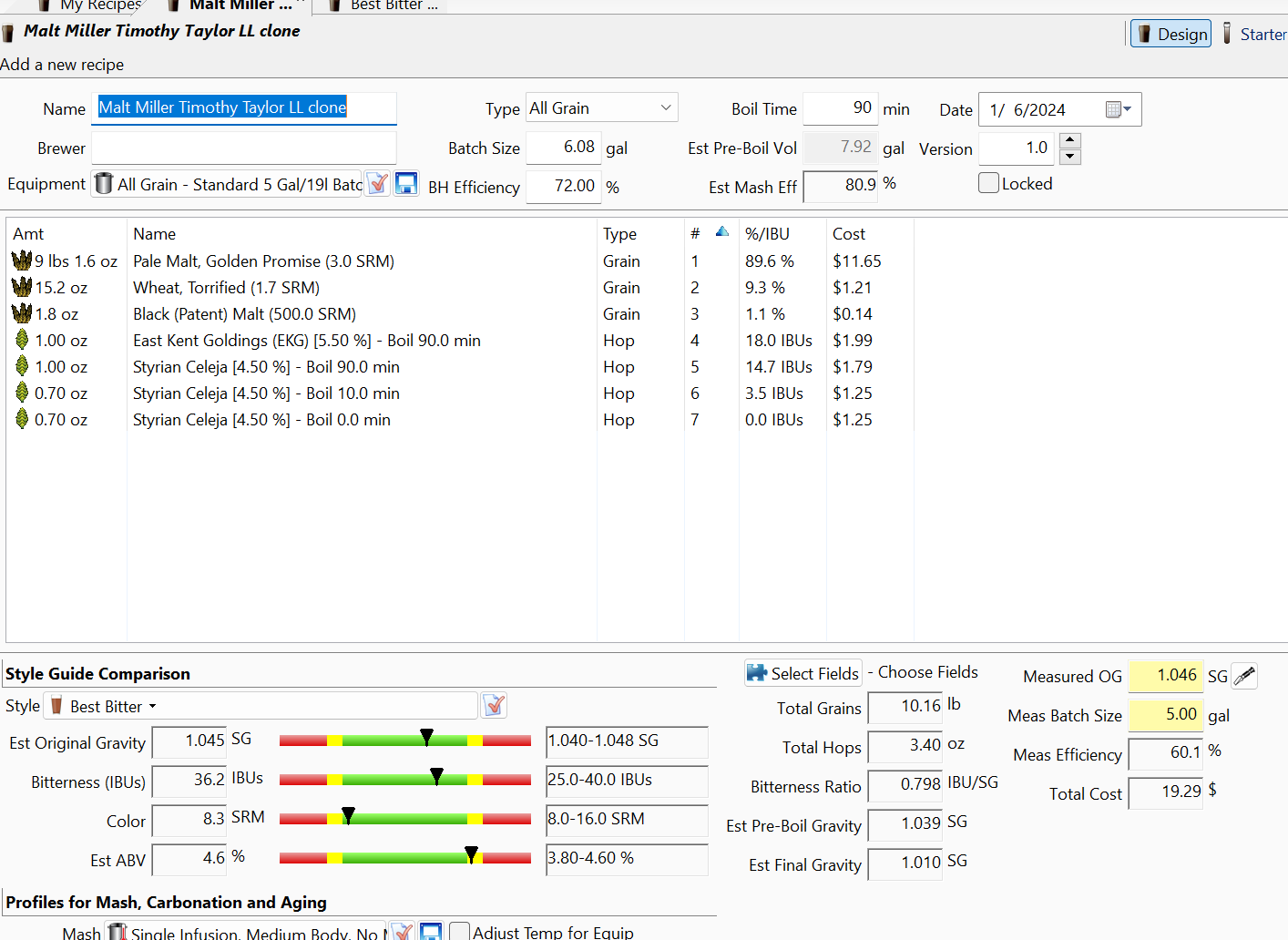Switch to Best Bitter tab
The height and width of the screenshot is (940, 1288).
click(x=384, y=5)
